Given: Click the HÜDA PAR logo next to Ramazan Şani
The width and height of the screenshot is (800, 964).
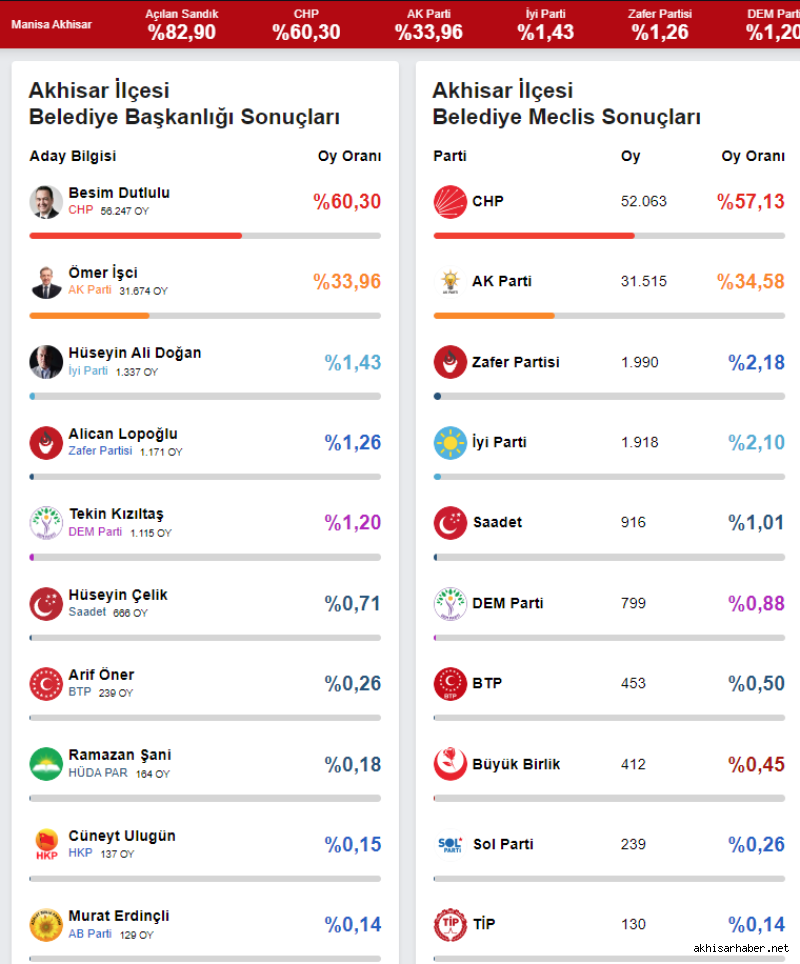Looking at the screenshot, I should [x=46, y=764].
